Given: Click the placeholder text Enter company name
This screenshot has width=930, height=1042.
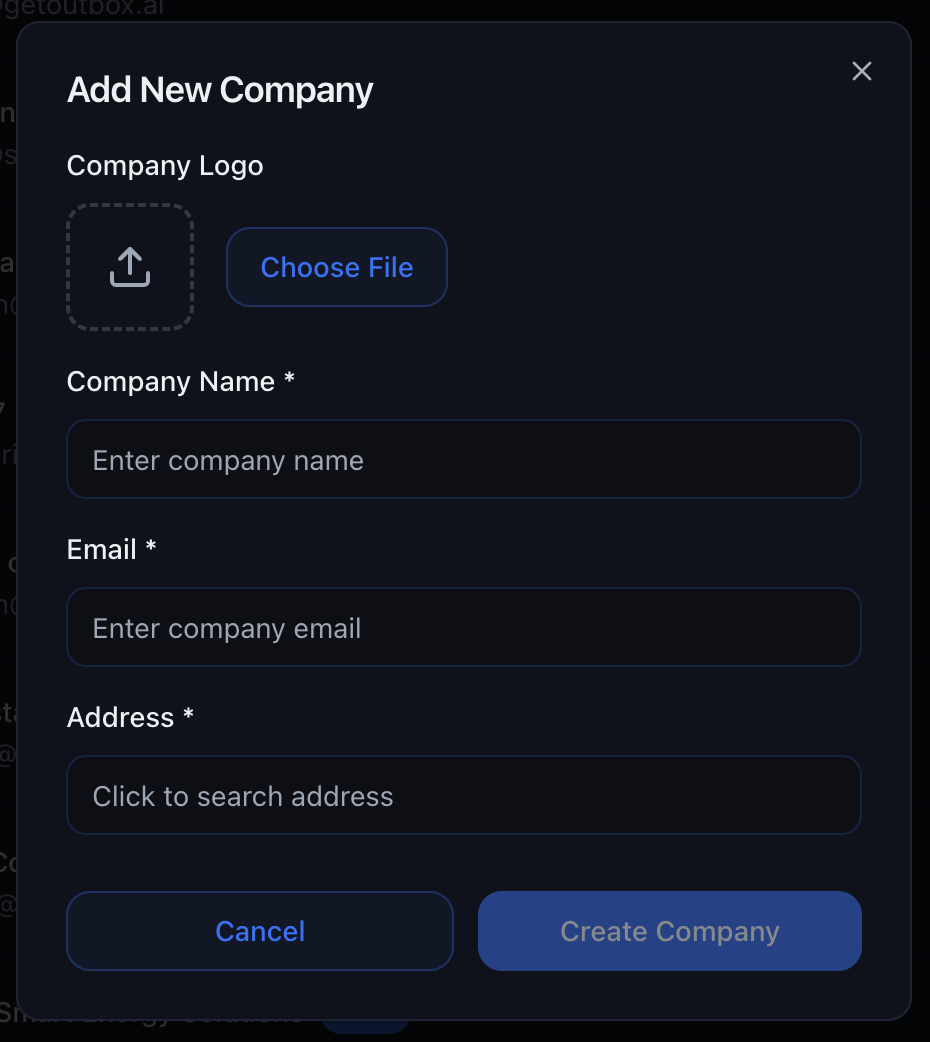Looking at the screenshot, I should click(x=227, y=460).
